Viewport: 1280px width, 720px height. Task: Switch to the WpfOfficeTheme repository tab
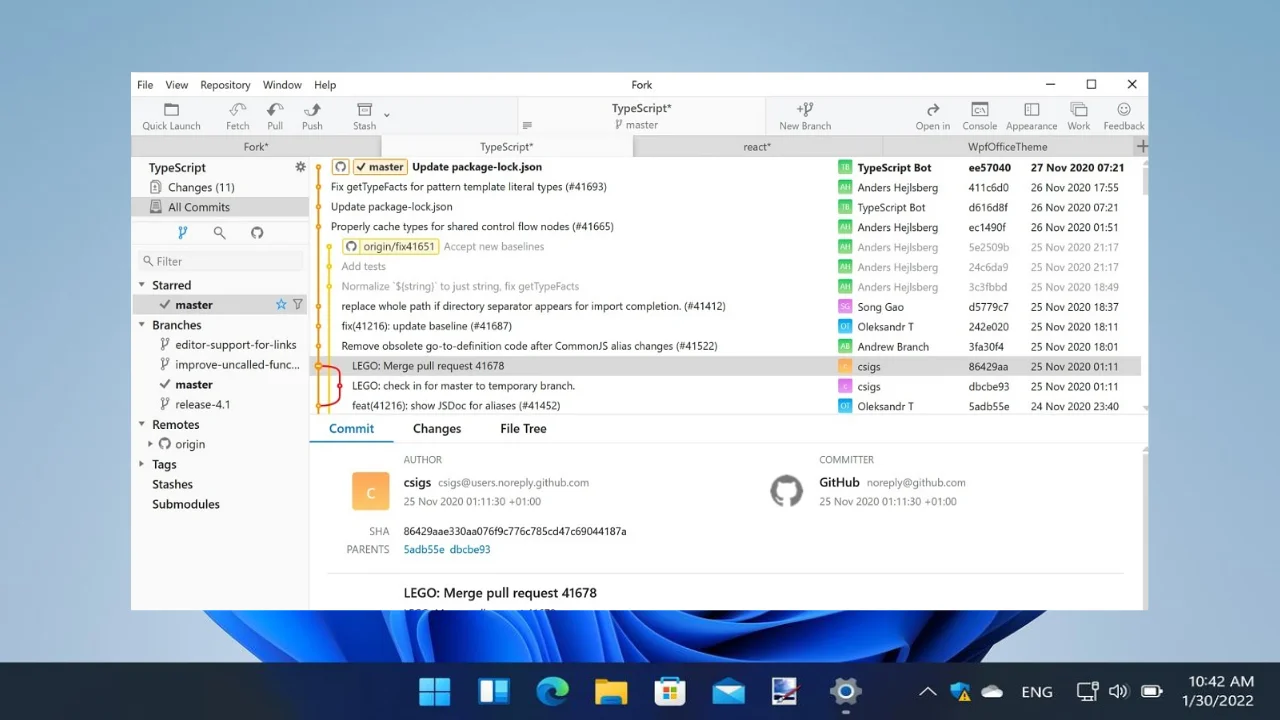click(x=1007, y=146)
